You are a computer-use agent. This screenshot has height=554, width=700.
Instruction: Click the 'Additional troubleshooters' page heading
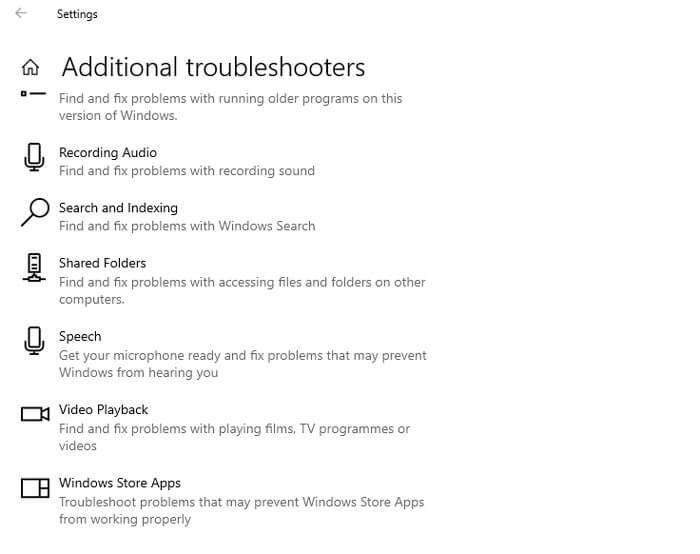[x=213, y=67]
